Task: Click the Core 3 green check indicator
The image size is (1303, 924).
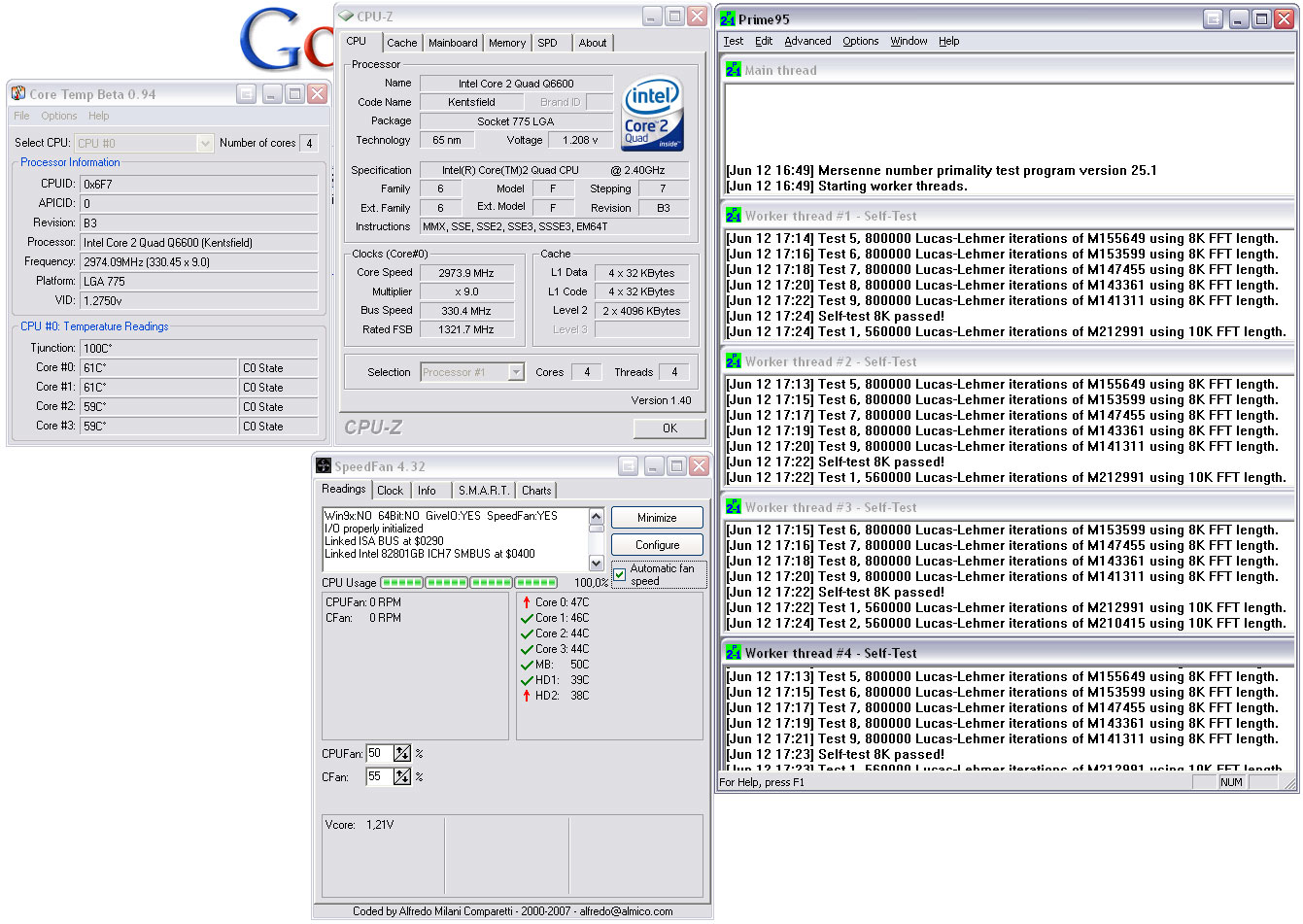Action: pyautogui.click(x=527, y=649)
